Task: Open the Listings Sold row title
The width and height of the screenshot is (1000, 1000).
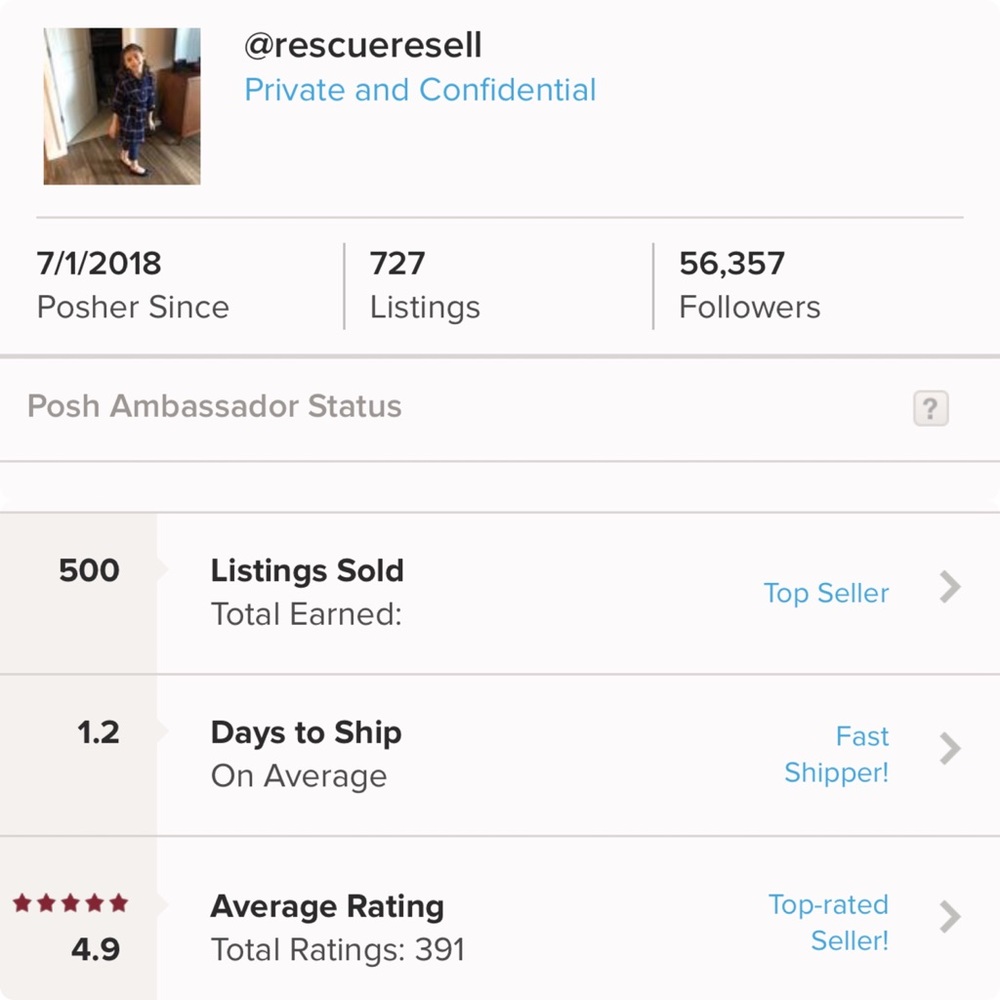Action: pos(307,571)
